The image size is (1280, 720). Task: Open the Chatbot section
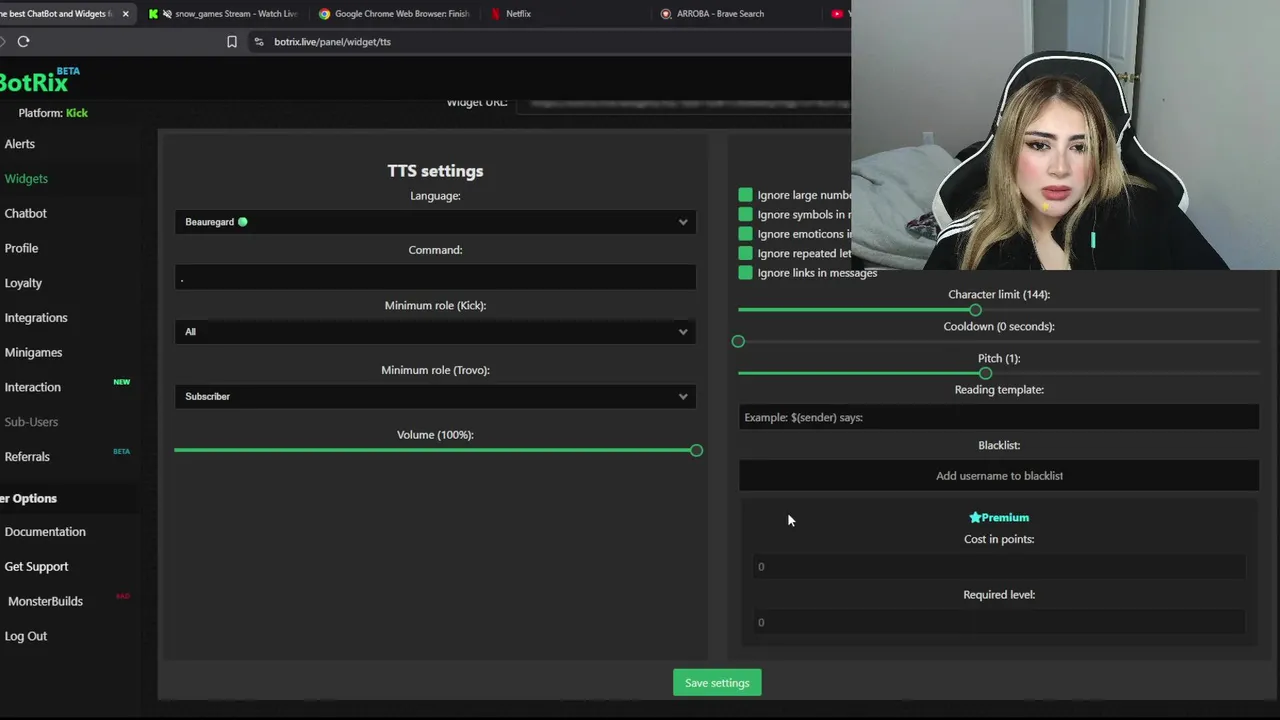[x=26, y=213]
